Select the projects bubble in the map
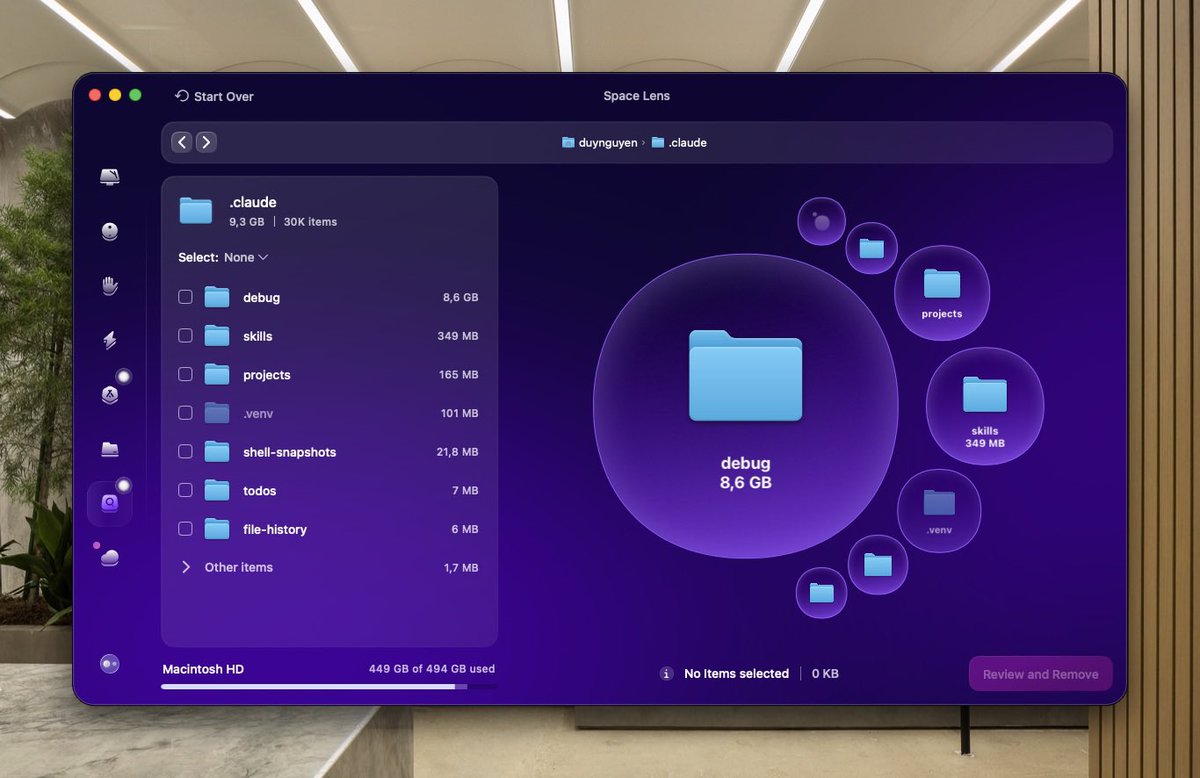Screen dimensions: 1200x778 pyautogui.click(x=942, y=293)
